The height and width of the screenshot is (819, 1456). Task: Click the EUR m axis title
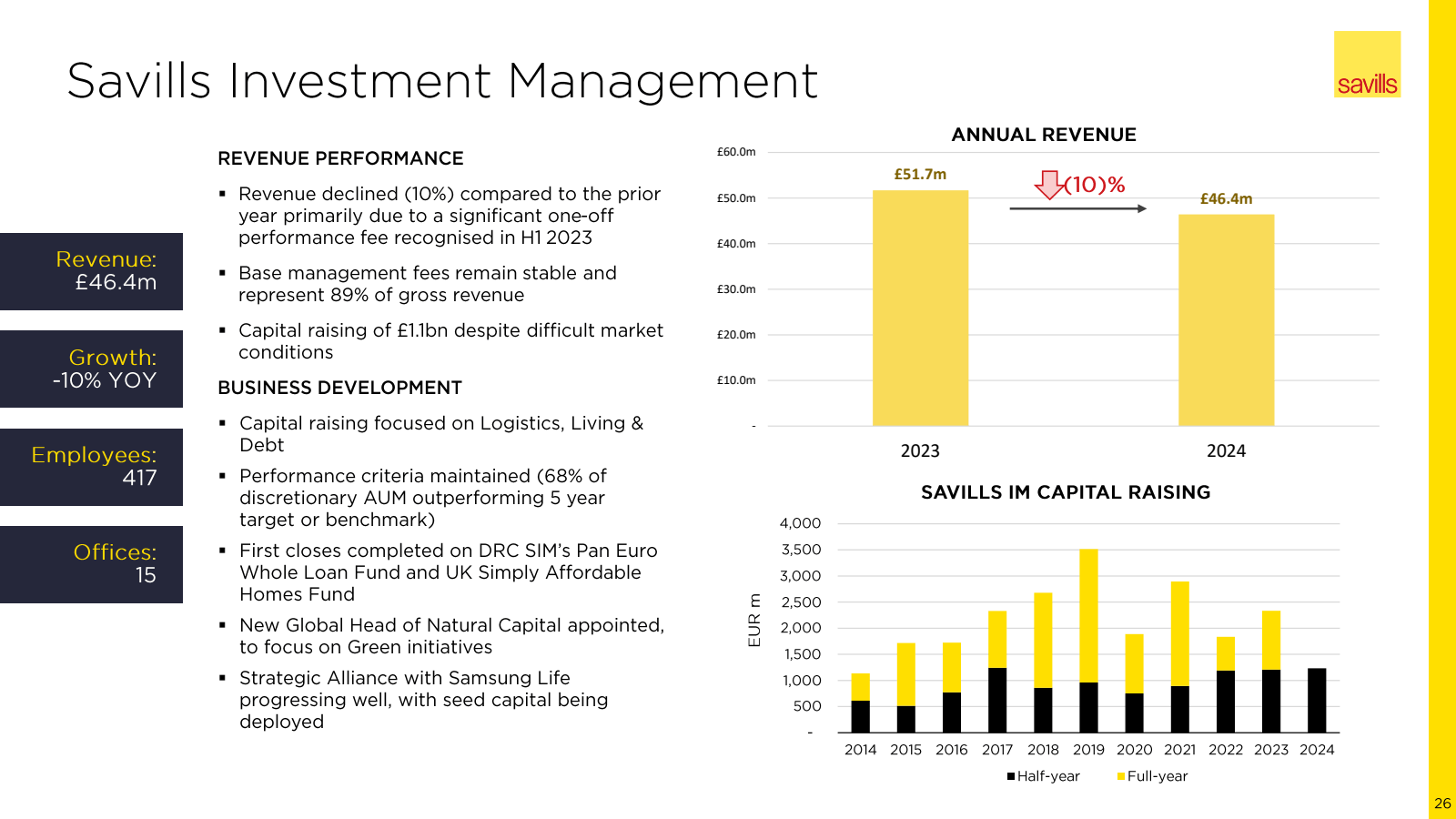[754, 621]
